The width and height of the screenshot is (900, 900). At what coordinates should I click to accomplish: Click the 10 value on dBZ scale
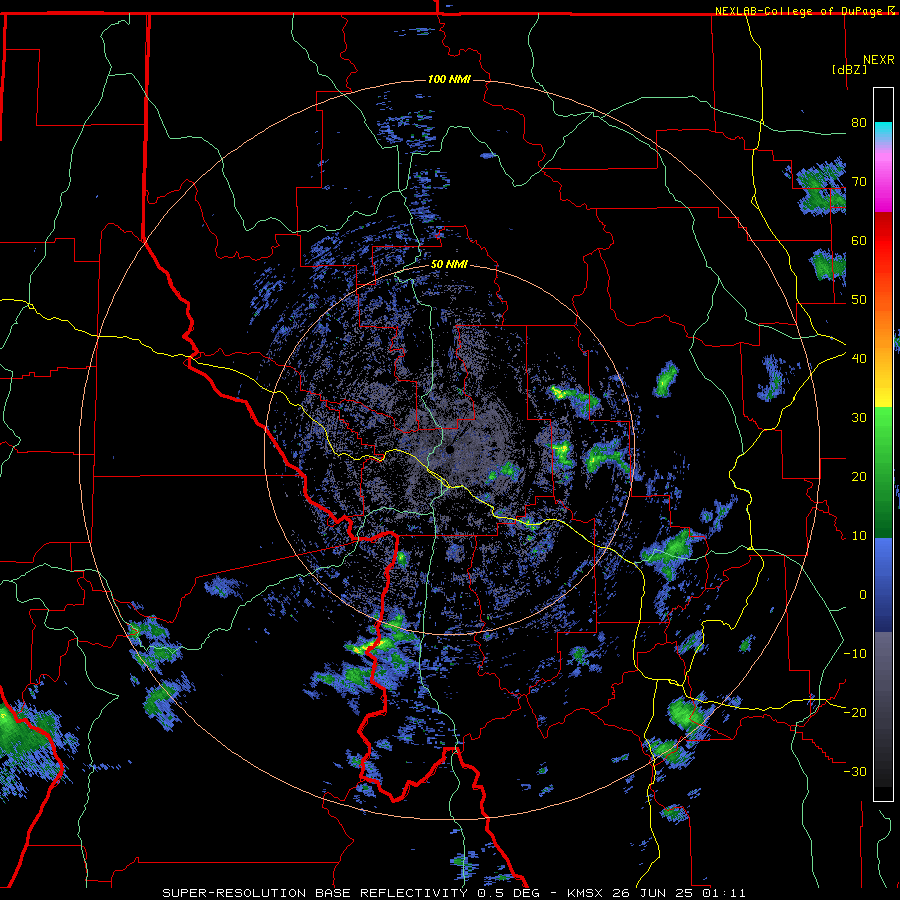(859, 536)
